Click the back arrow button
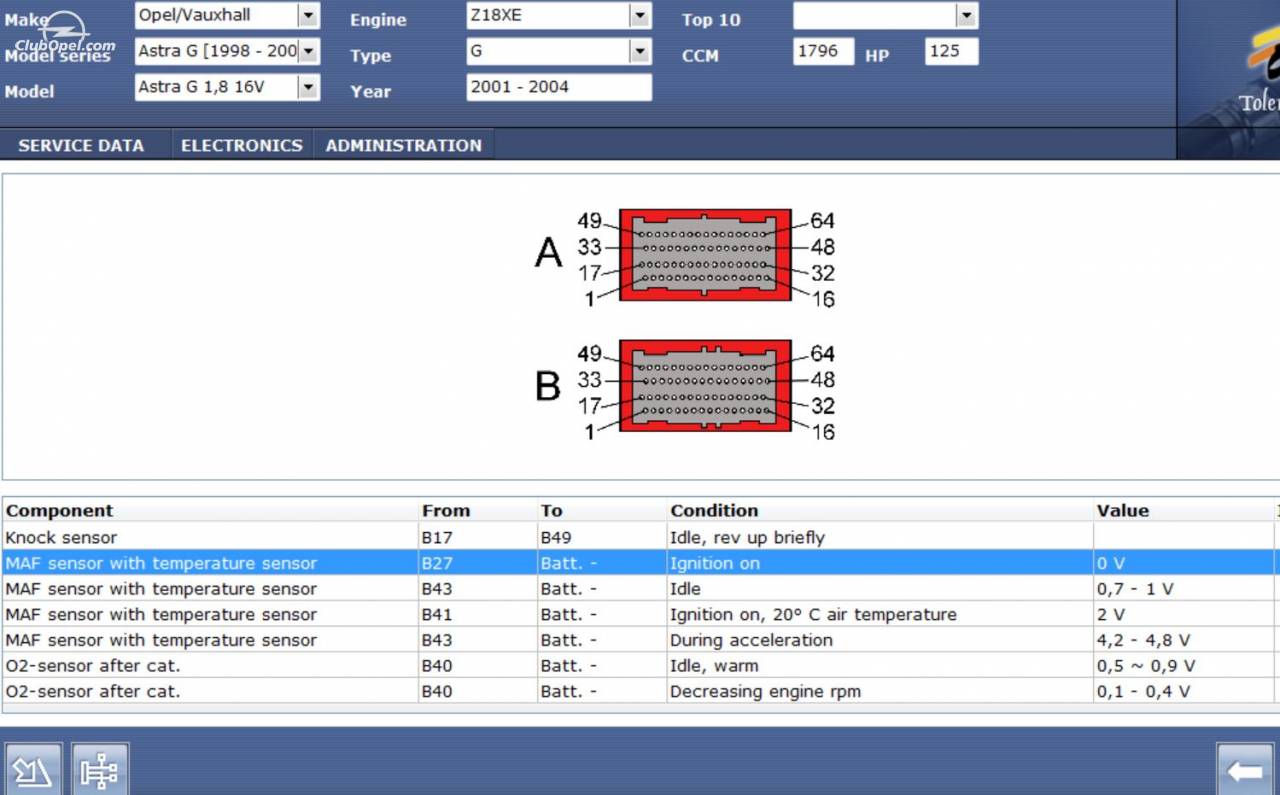1280x795 pixels. [x=1245, y=769]
